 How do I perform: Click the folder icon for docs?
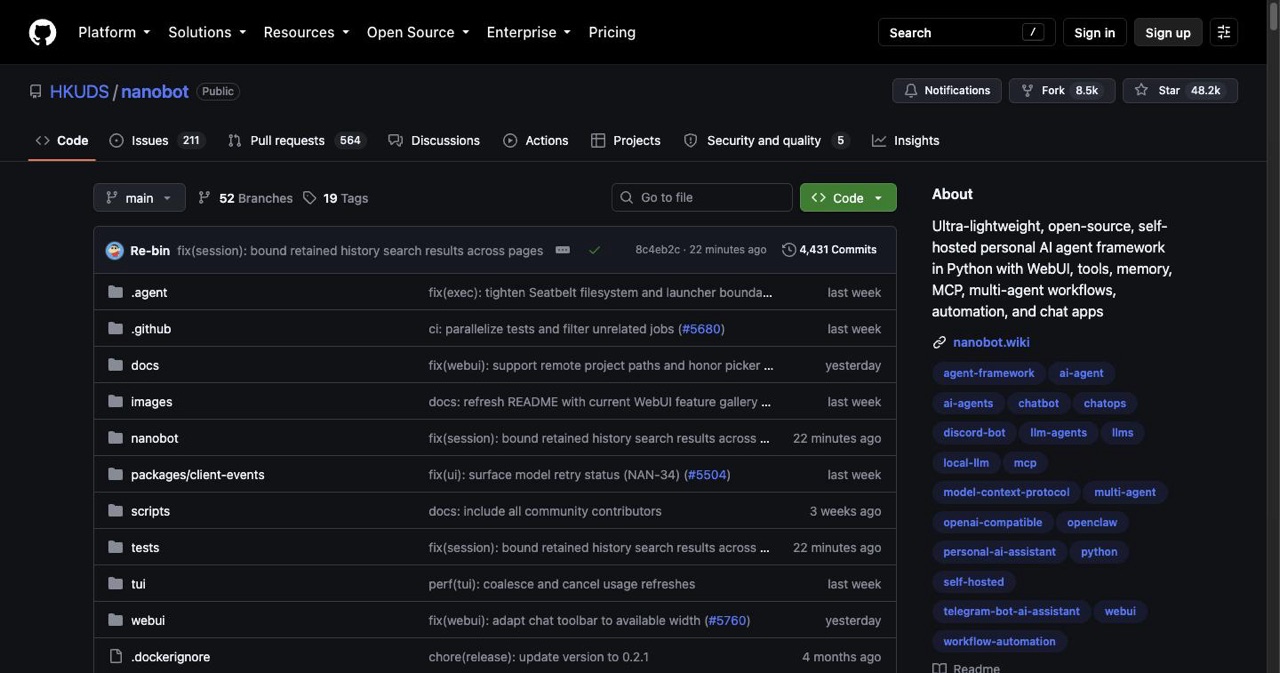[x=115, y=365]
